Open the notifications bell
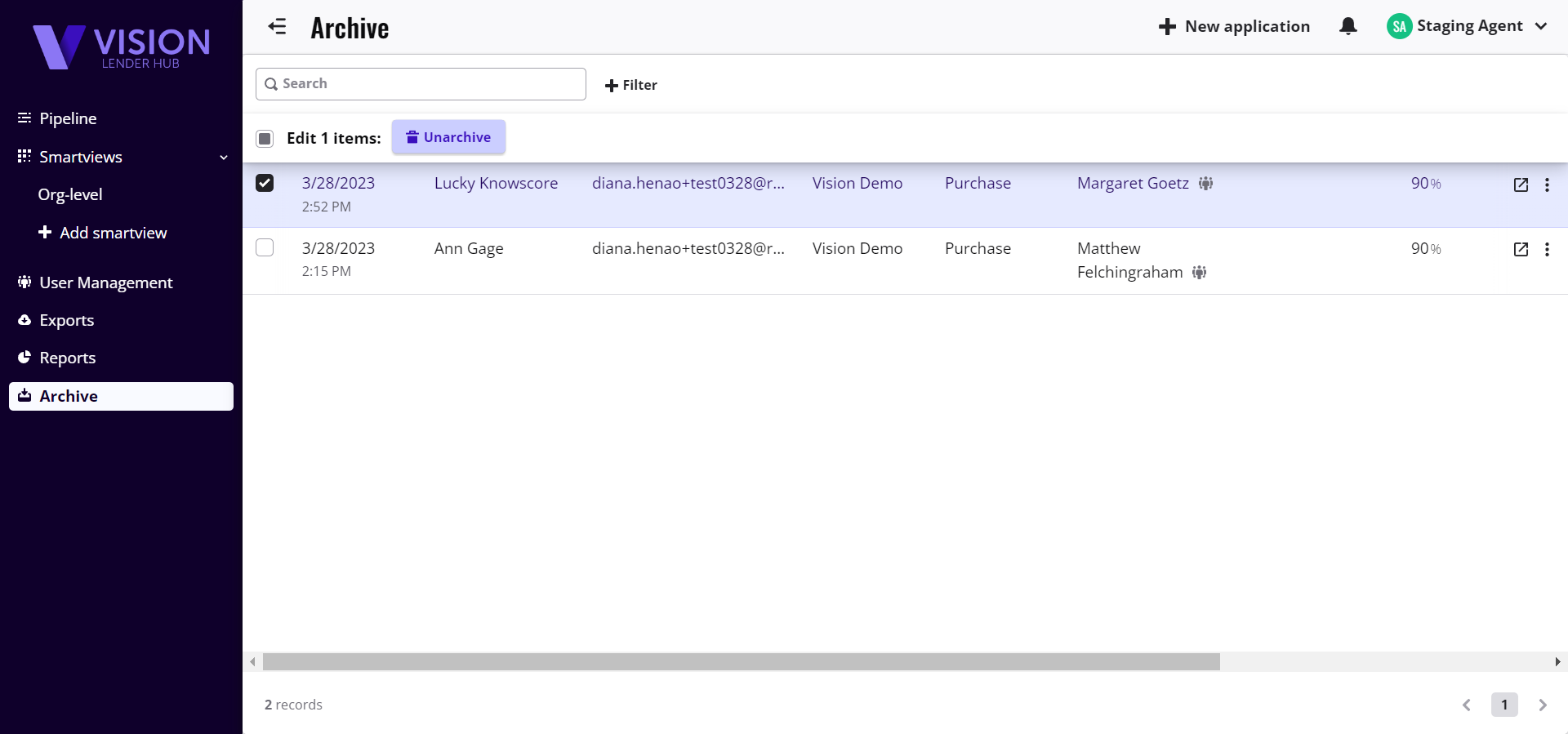 1347,26
